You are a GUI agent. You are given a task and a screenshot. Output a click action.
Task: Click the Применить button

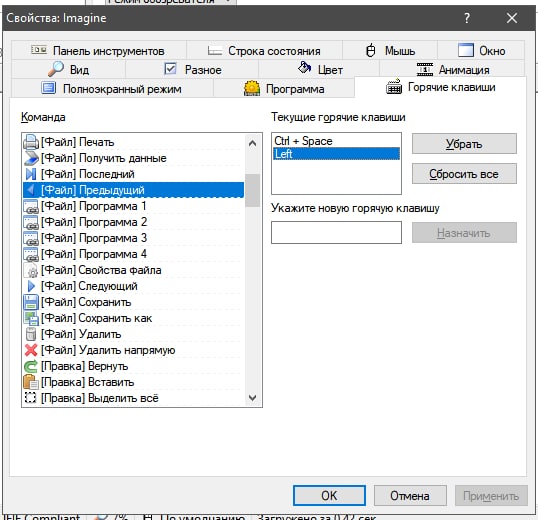click(491, 496)
